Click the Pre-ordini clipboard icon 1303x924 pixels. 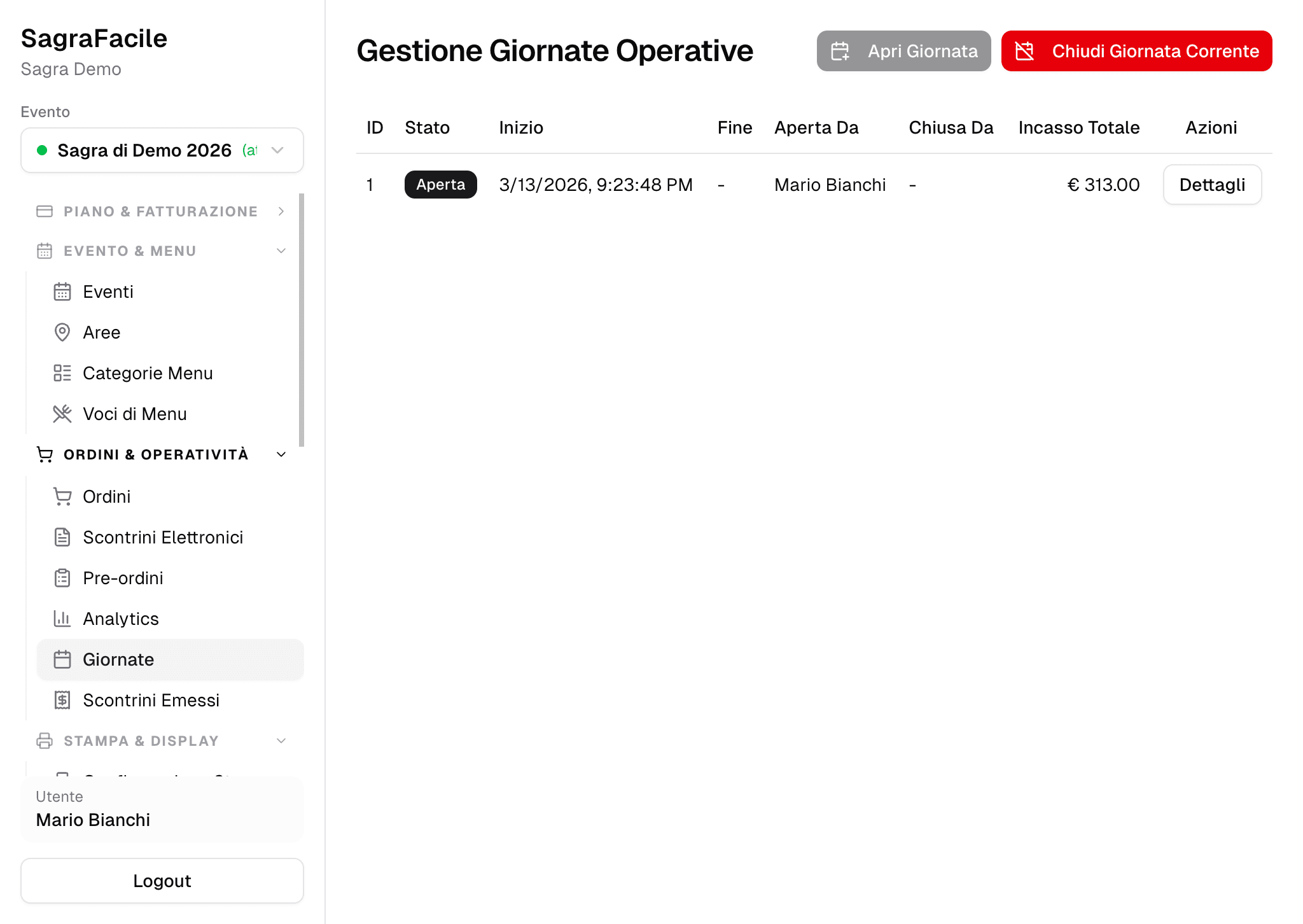[62, 578]
